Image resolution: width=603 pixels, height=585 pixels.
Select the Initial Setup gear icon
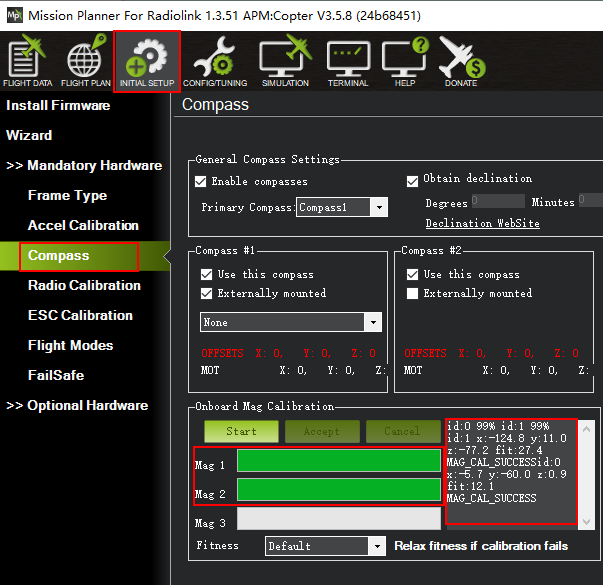pos(147,62)
